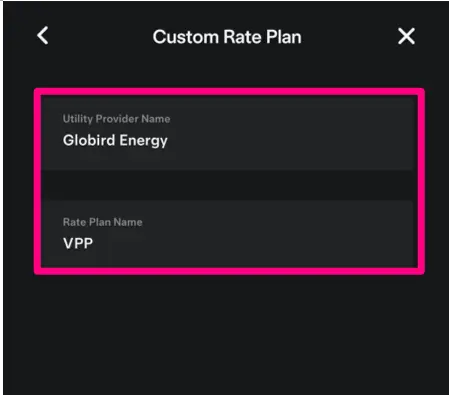Close the Custom Rate Plan screen

point(406,36)
